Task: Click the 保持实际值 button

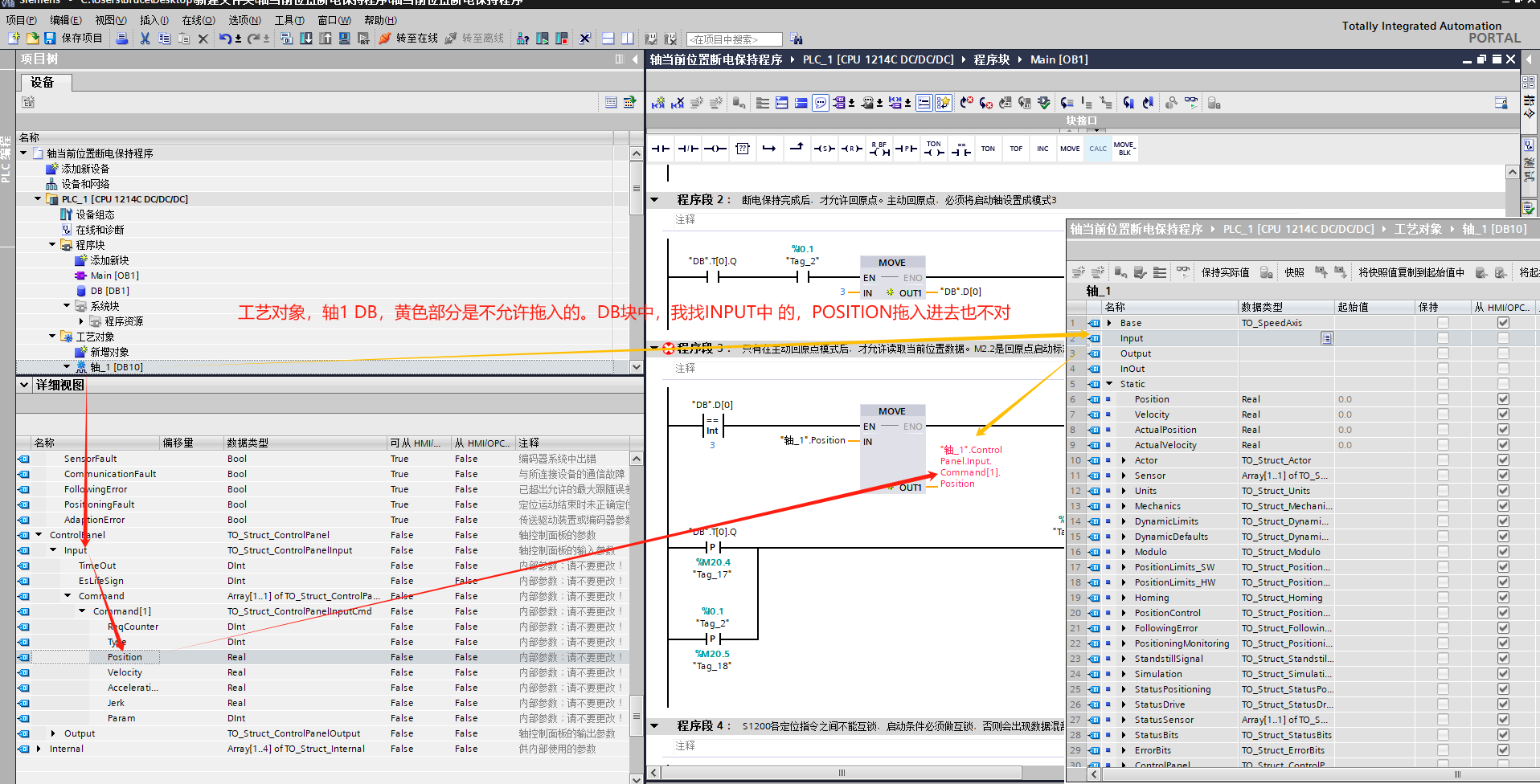Action: coord(1225,272)
